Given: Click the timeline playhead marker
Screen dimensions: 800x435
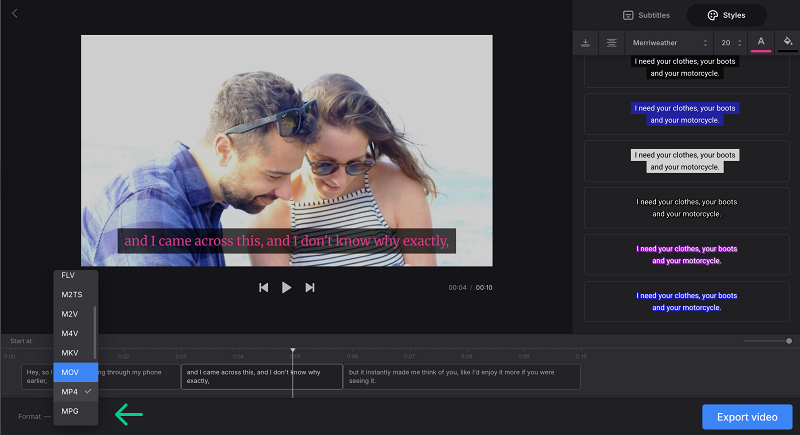Looking at the screenshot, I should click(293, 351).
